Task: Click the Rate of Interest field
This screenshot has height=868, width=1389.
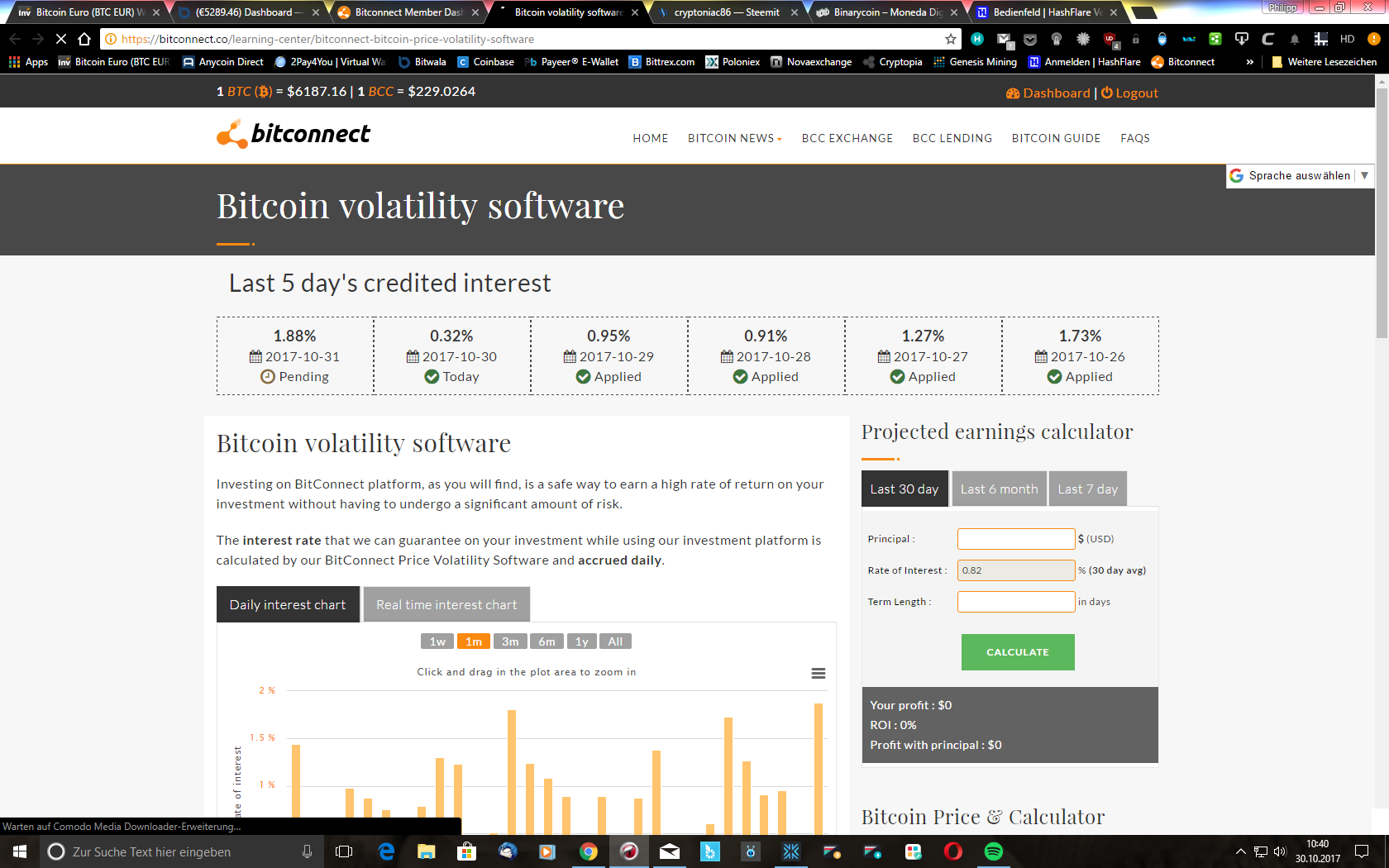Action: (1016, 570)
